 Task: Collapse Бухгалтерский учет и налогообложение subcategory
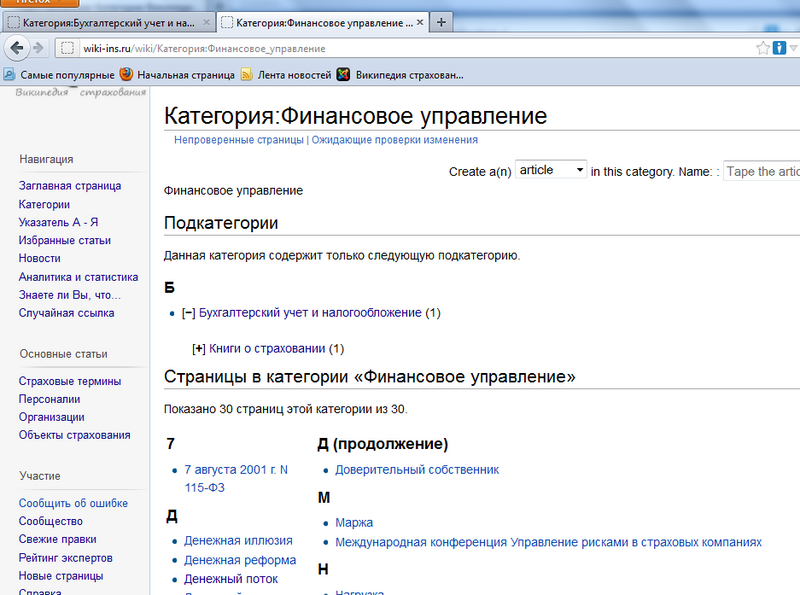point(188,313)
